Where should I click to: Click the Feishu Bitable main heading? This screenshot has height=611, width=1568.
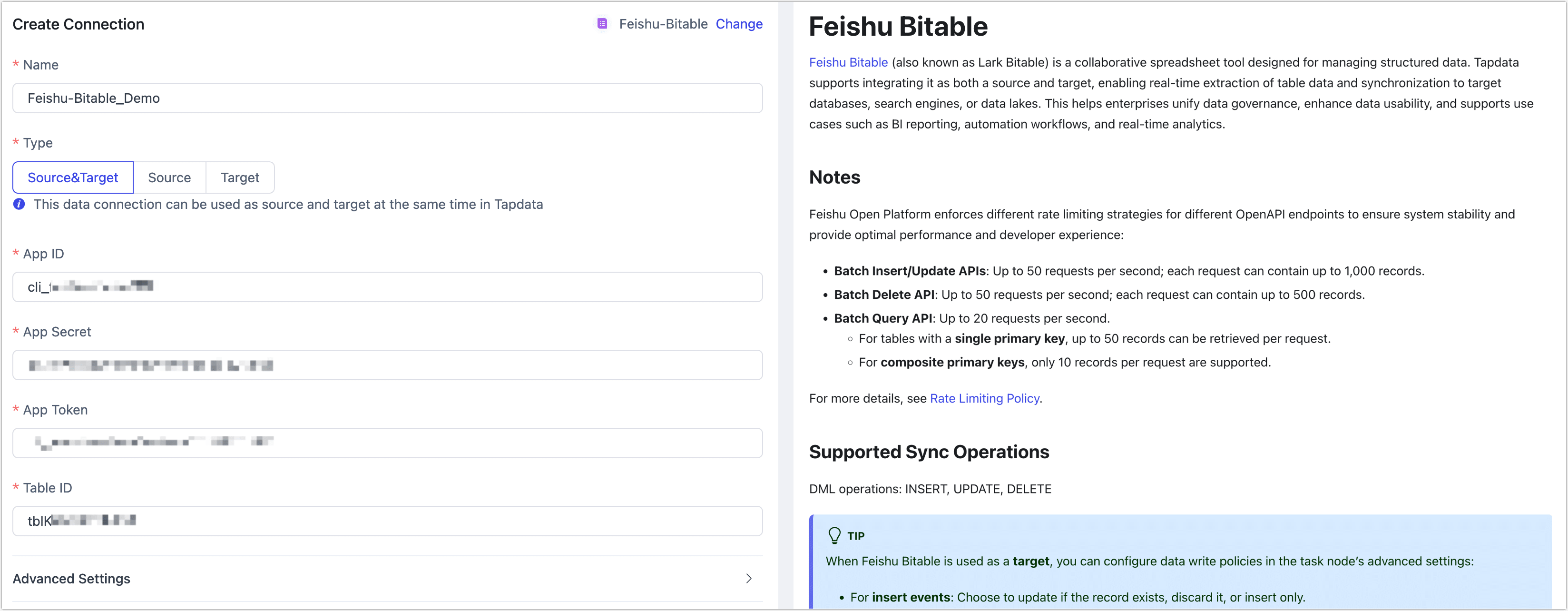point(898,27)
